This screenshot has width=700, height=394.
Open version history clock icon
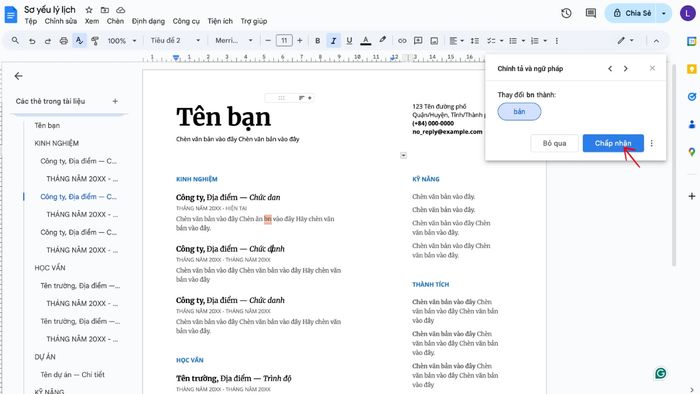pos(566,13)
